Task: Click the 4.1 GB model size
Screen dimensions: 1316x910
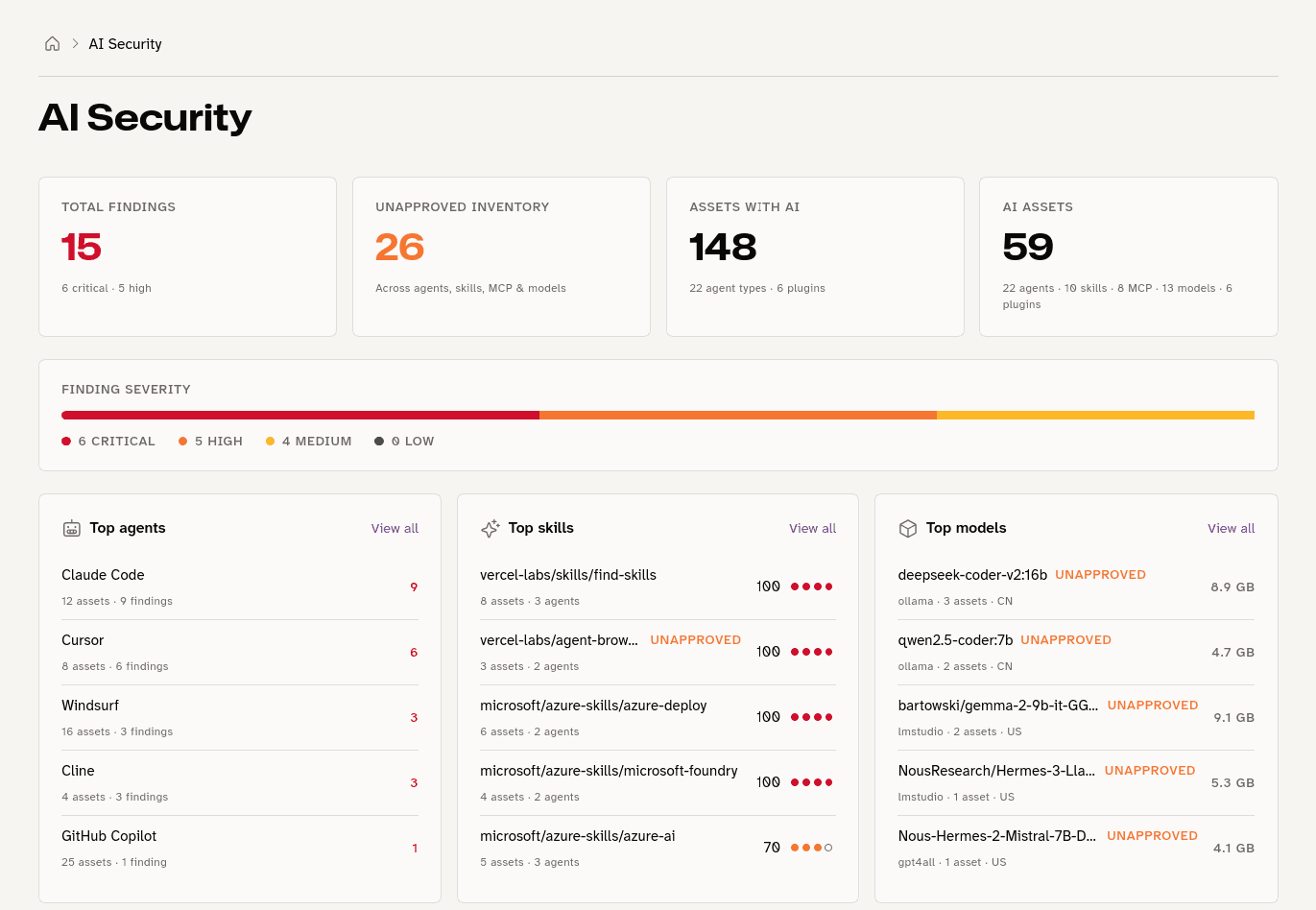Action: [1233, 849]
